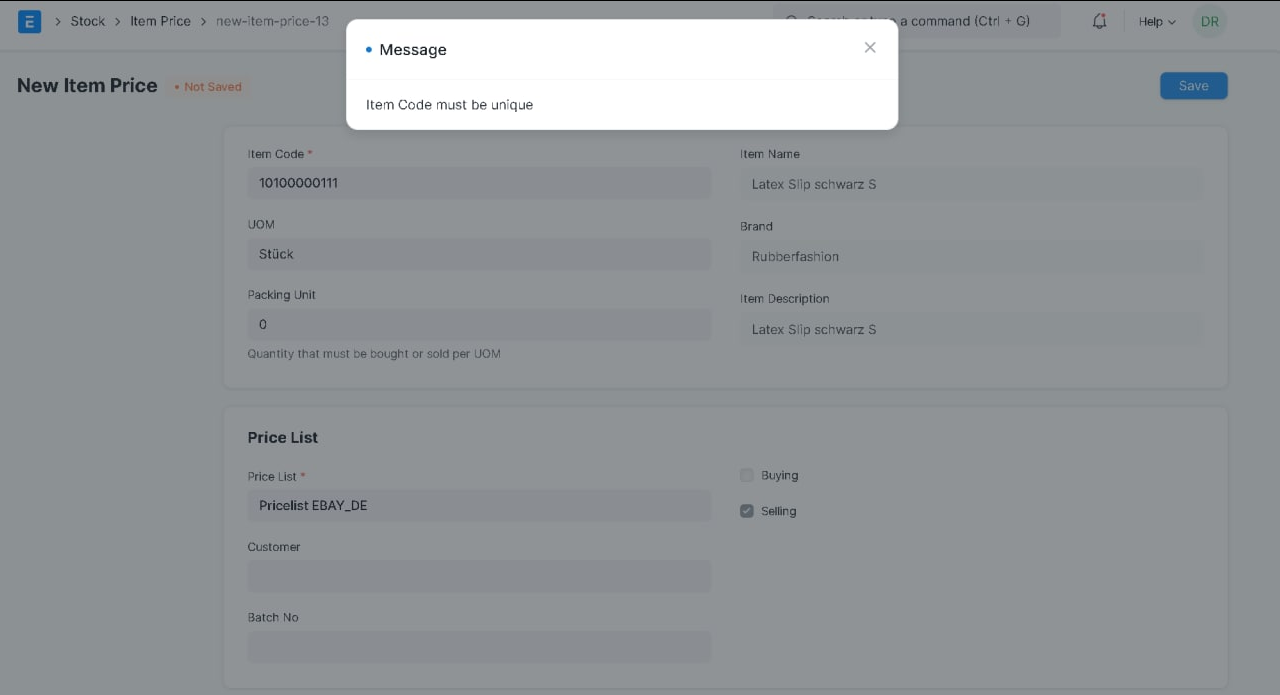The width and height of the screenshot is (1280, 695).
Task: Open ERPNext home via the logo icon
Action: [29, 21]
